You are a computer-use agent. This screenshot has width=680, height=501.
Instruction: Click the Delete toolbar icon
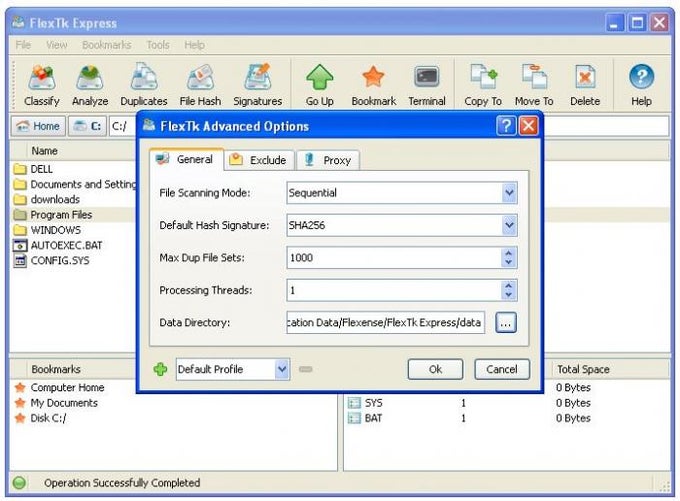585,78
